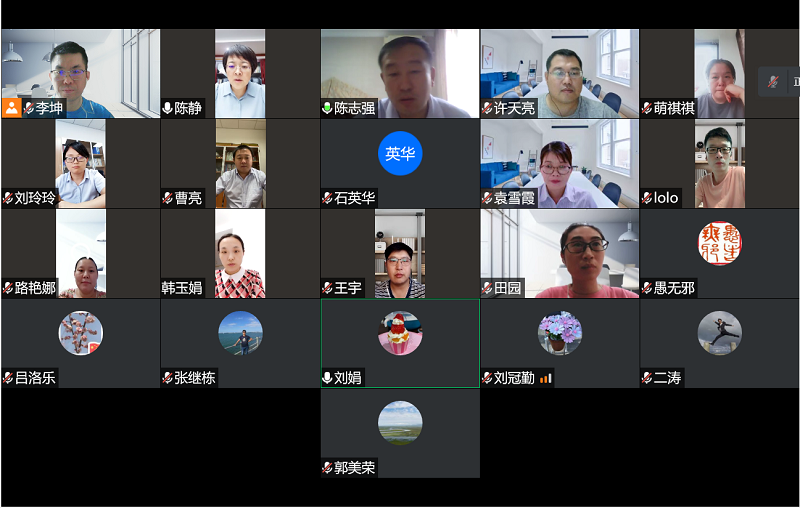Toggle the mute button at right edge
The width and height of the screenshot is (800, 508).
pos(773,82)
